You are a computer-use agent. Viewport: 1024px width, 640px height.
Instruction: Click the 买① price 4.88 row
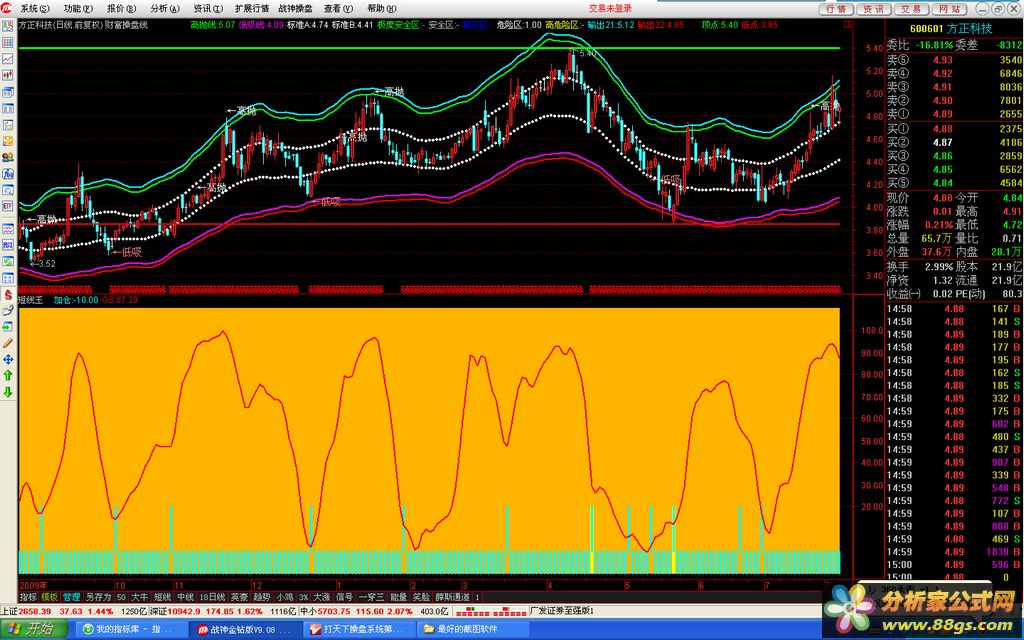[954, 129]
